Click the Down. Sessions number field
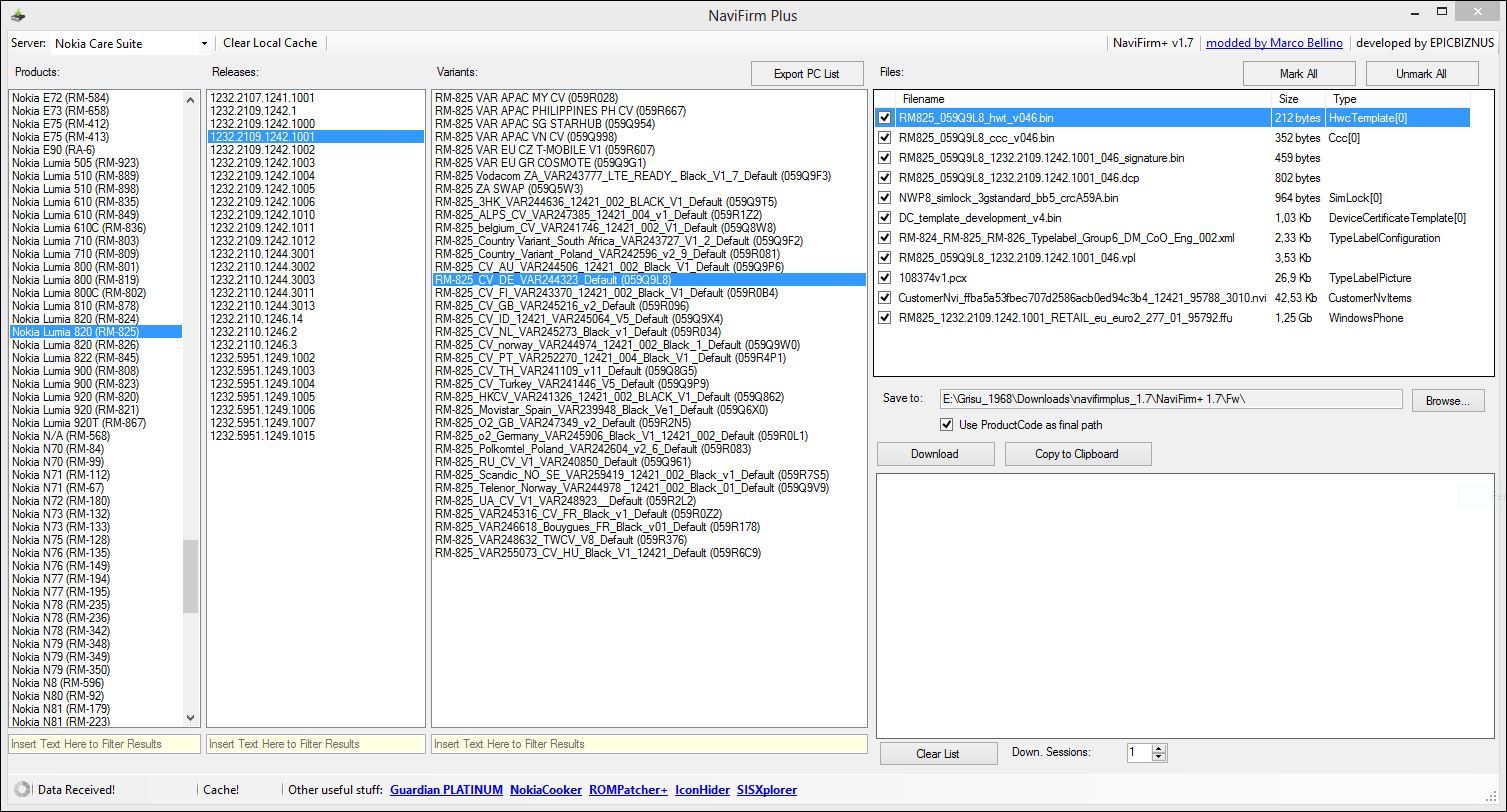 1139,753
